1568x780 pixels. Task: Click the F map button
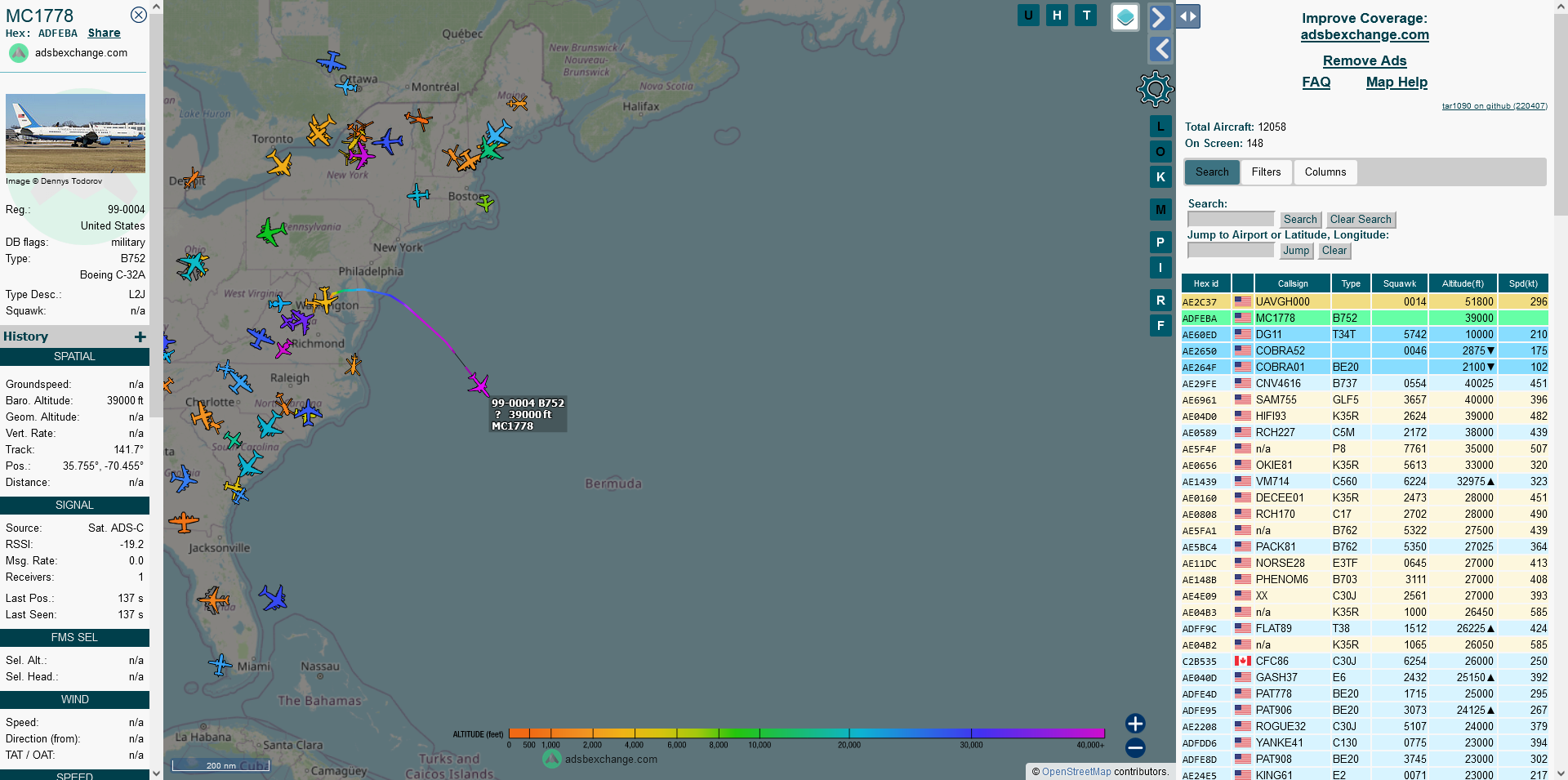[1160, 325]
